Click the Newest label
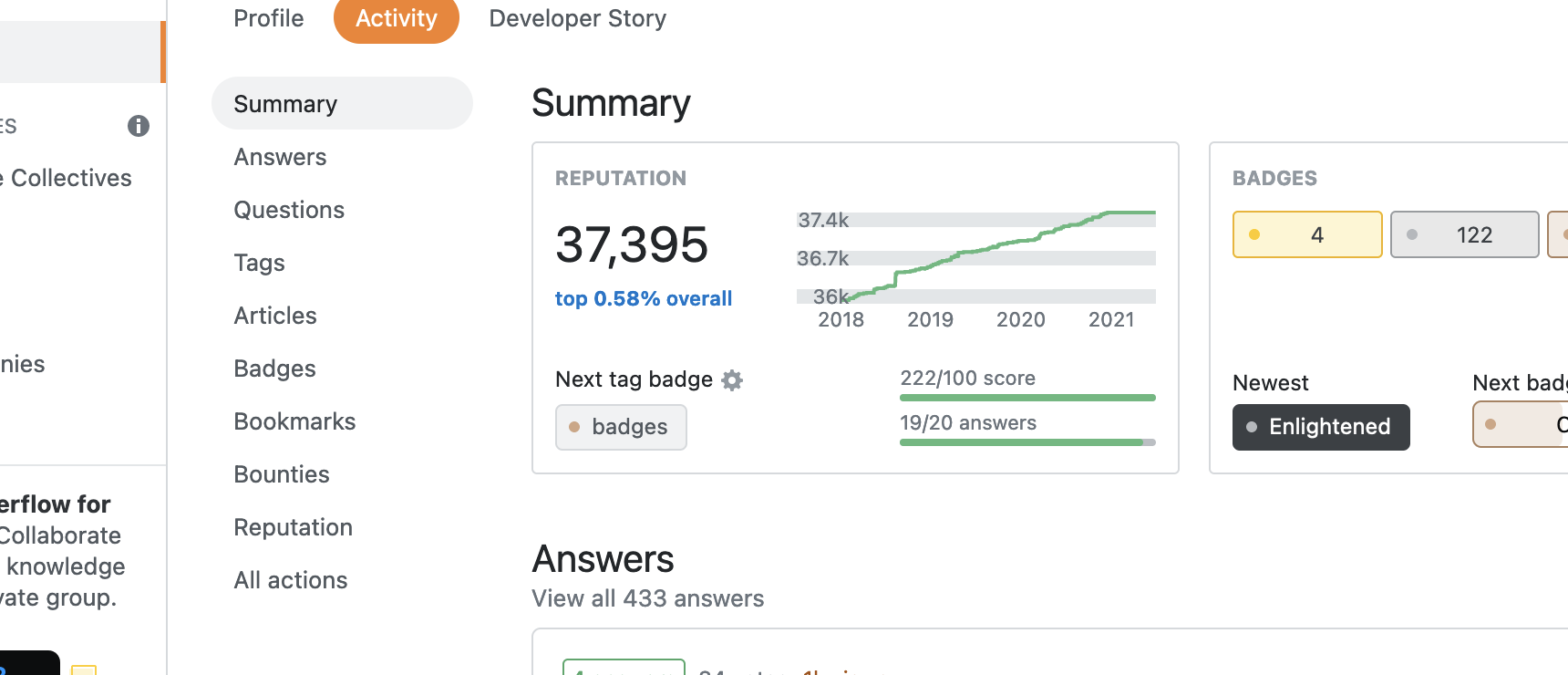 [1270, 383]
